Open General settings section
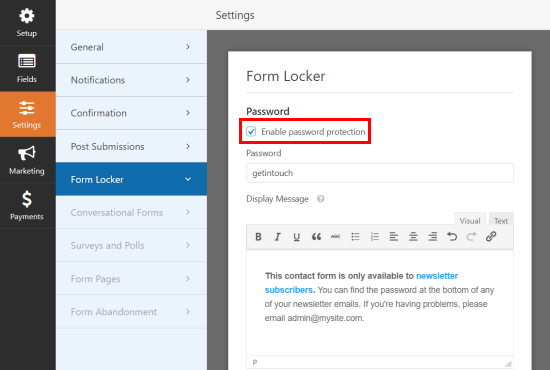 [x=132, y=47]
